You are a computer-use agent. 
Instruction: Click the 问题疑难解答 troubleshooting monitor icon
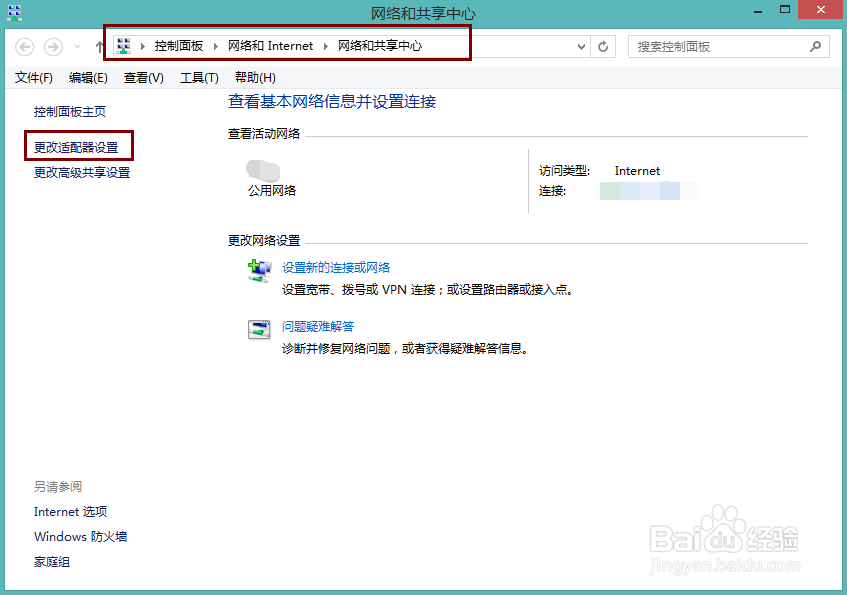point(259,329)
